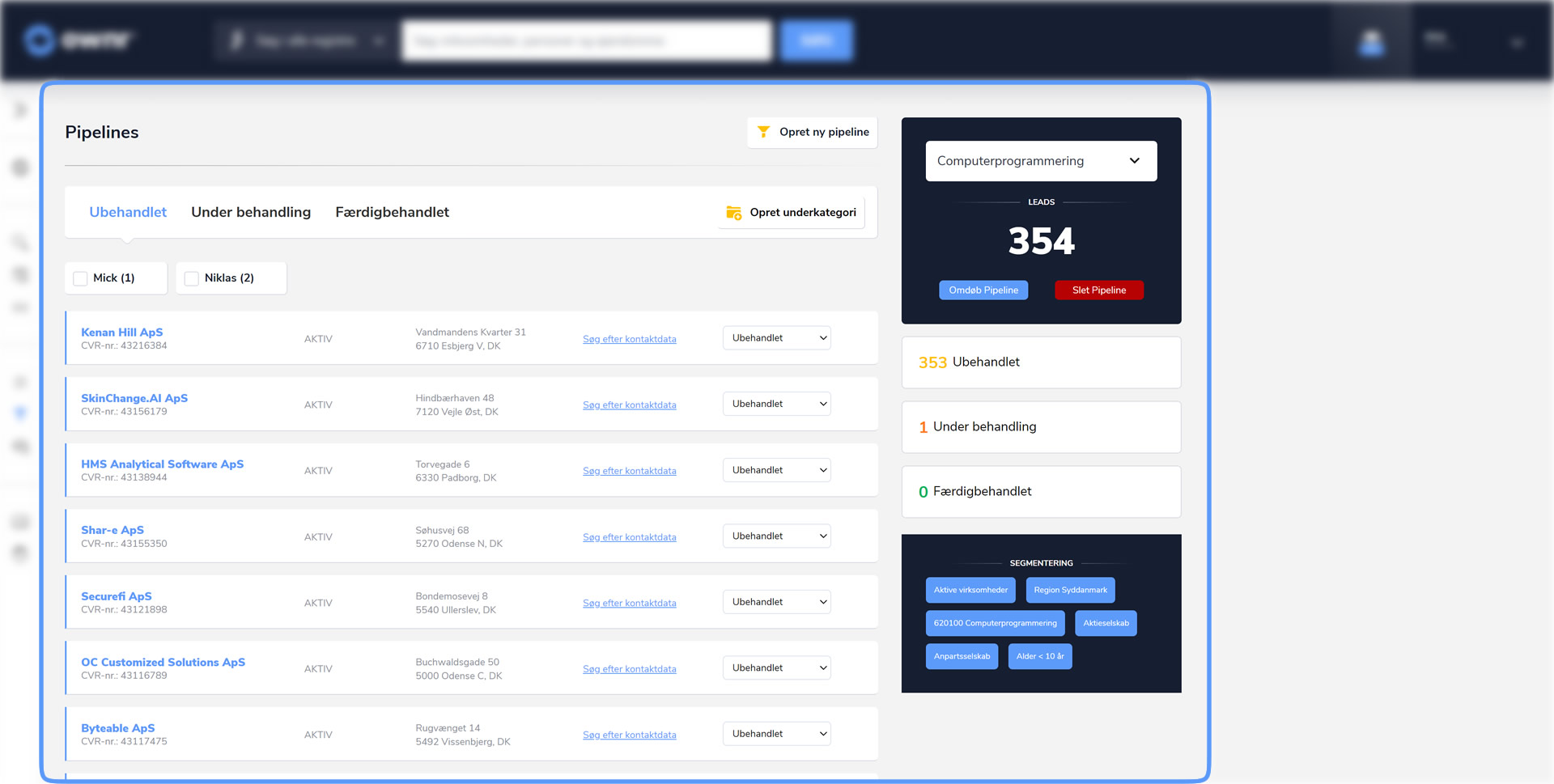Open Søg efter kontaktdata for Kenan Hill ApS
Image resolution: width=1554 pixels, height=784 pixels.
click(630, 339)
